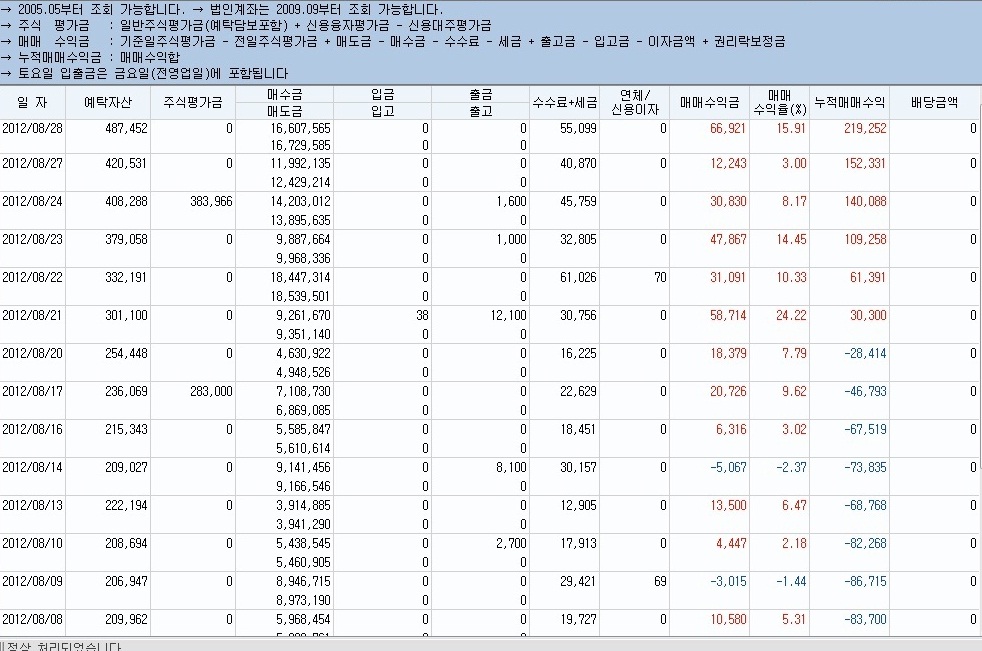Click deposit asset value 209,962
Viewport: 982px width, 651px height.
127,619
